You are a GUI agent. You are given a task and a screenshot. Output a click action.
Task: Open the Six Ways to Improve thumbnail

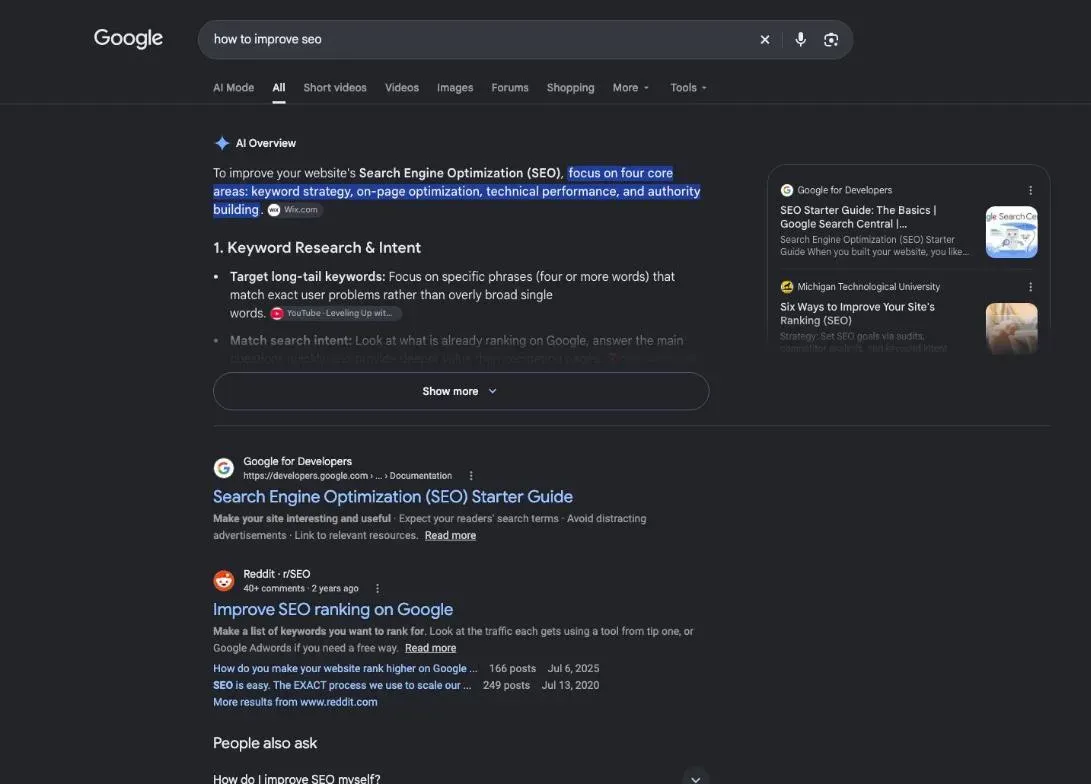click(x=1011, y=328)
